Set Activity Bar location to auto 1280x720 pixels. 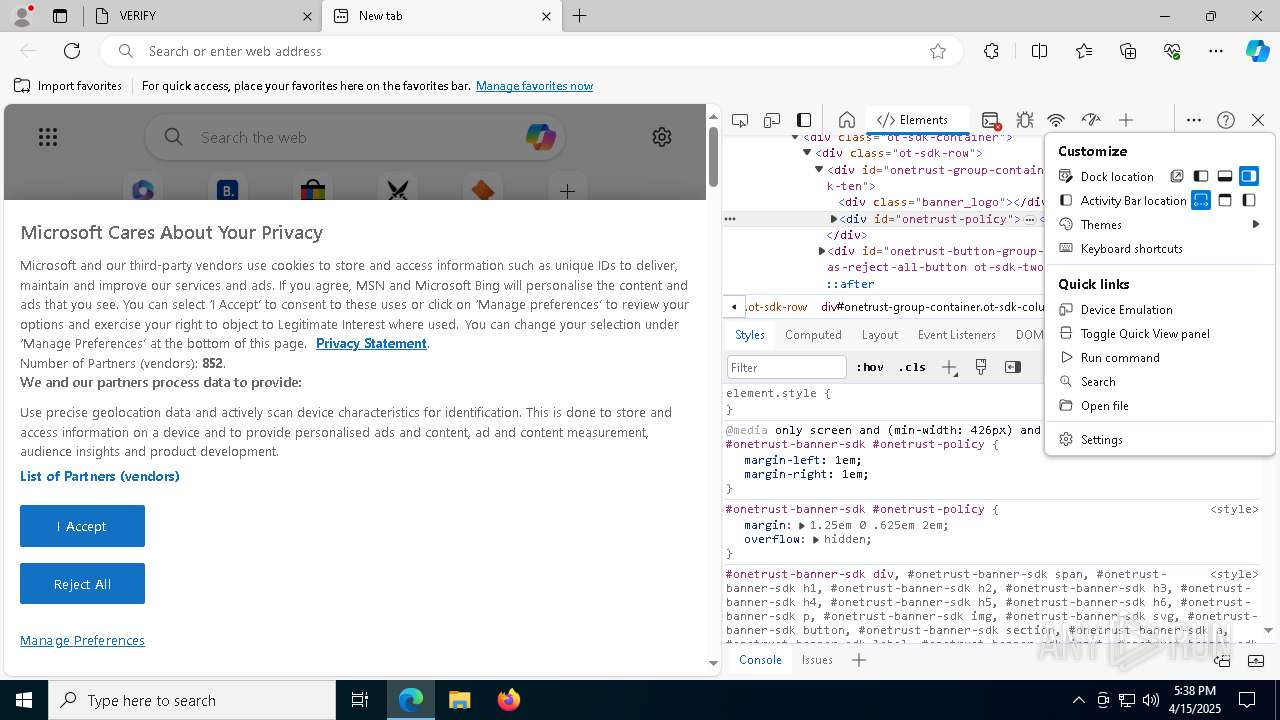point(1201,200)
